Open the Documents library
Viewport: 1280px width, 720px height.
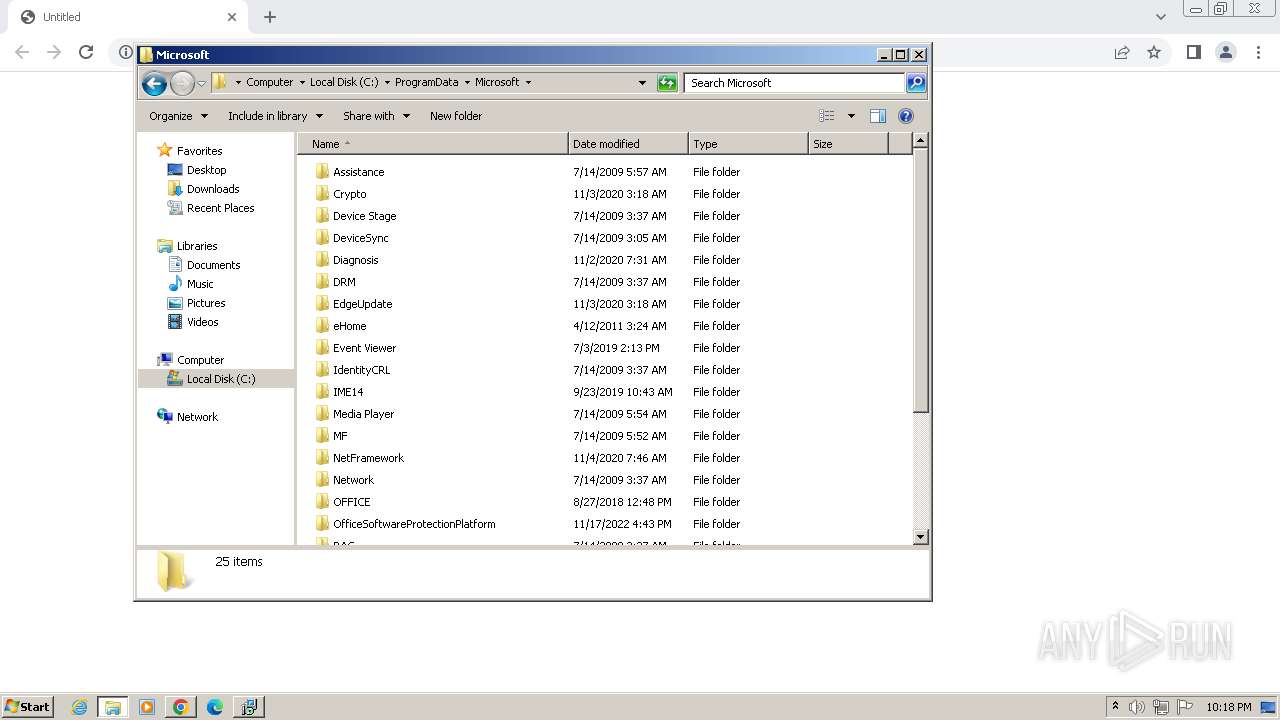tap(213, 265)
